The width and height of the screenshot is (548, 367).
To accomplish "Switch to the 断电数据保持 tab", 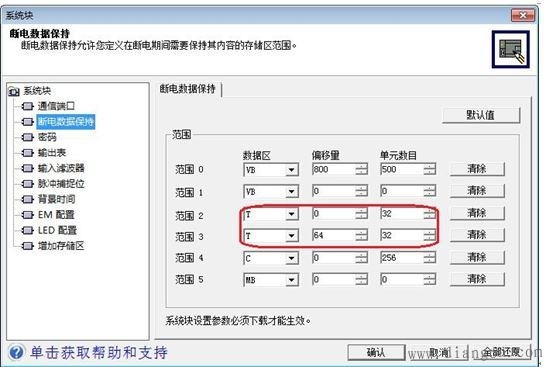I will coord(188,89).
